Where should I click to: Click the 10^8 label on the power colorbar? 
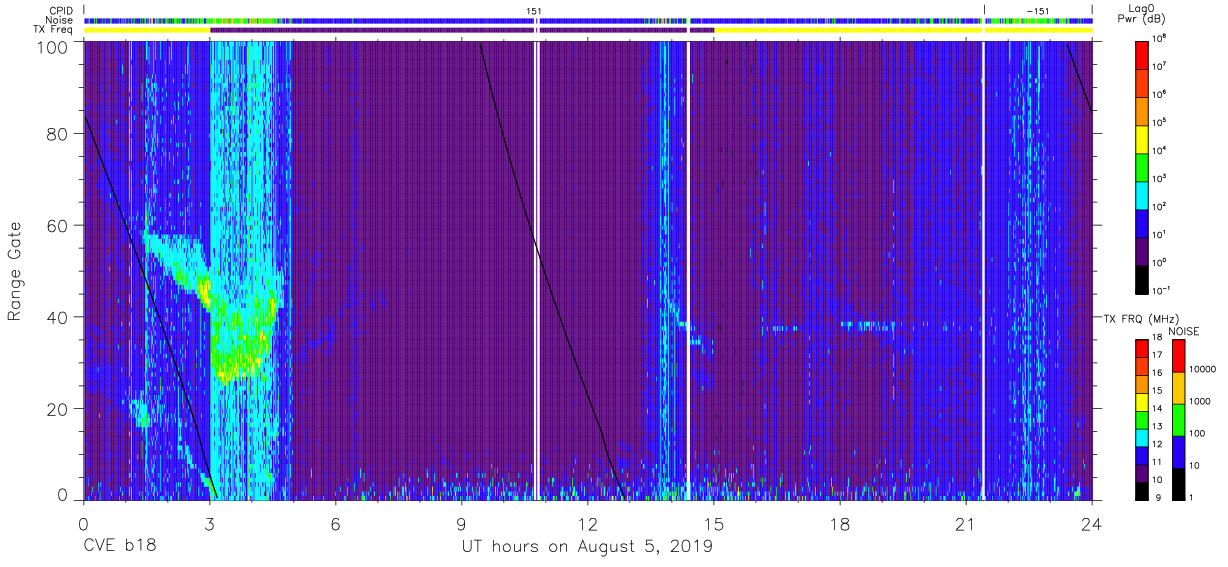pyautogui.click(x=1160, y=38)
